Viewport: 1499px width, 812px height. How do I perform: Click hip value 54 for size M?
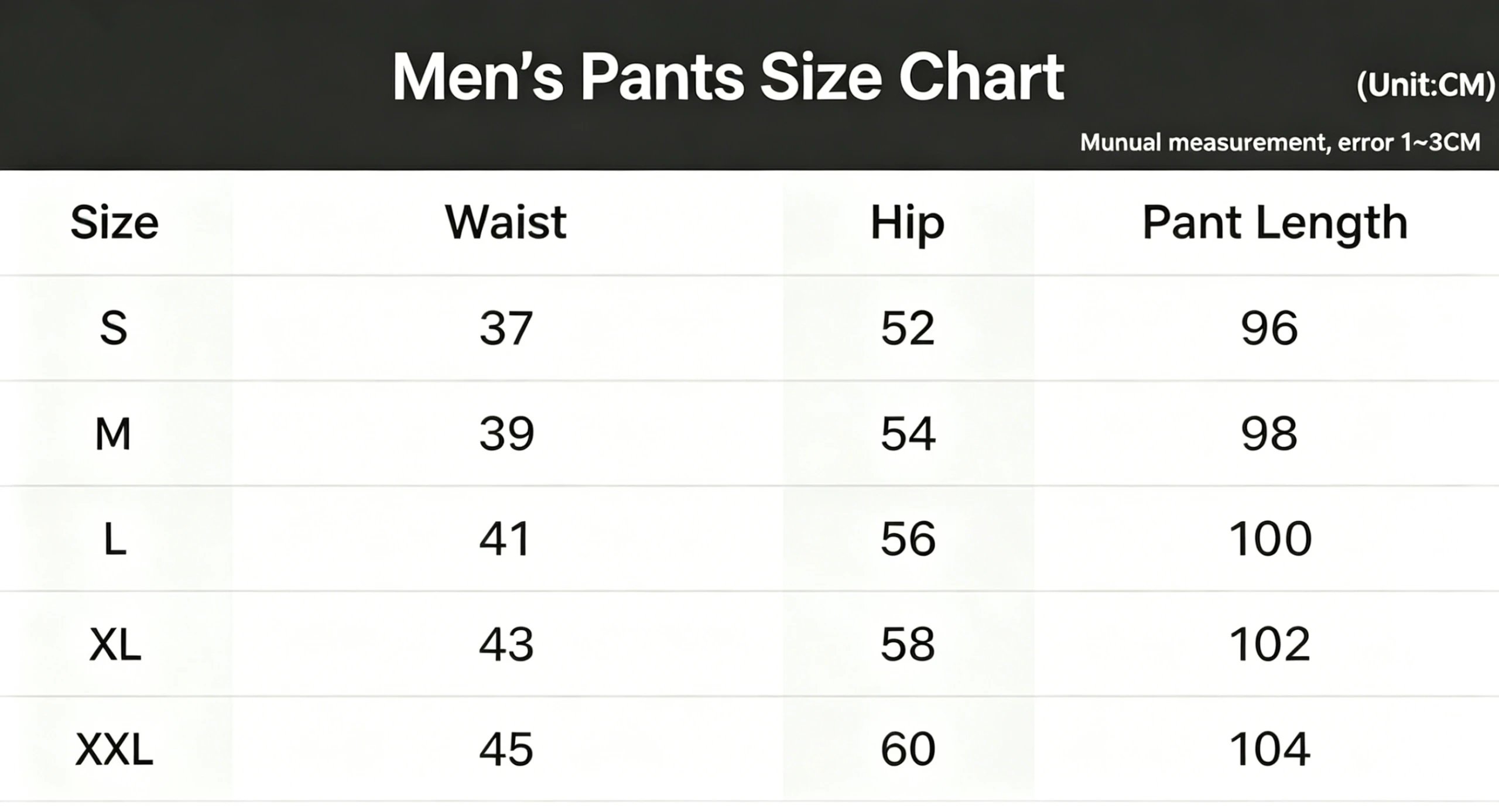click(908, 434)
